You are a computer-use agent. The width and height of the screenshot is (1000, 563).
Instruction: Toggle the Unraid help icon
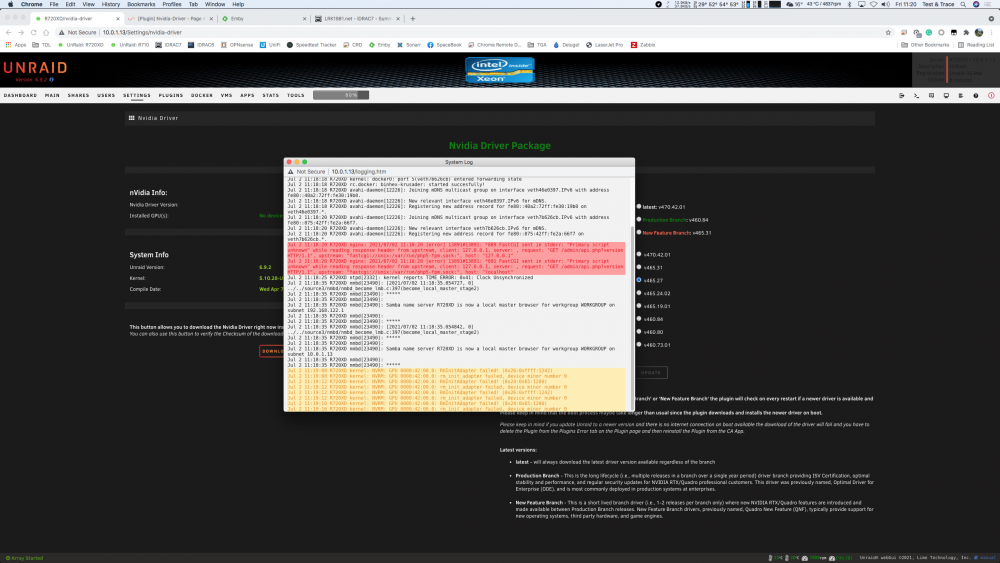tap(976, 96)
